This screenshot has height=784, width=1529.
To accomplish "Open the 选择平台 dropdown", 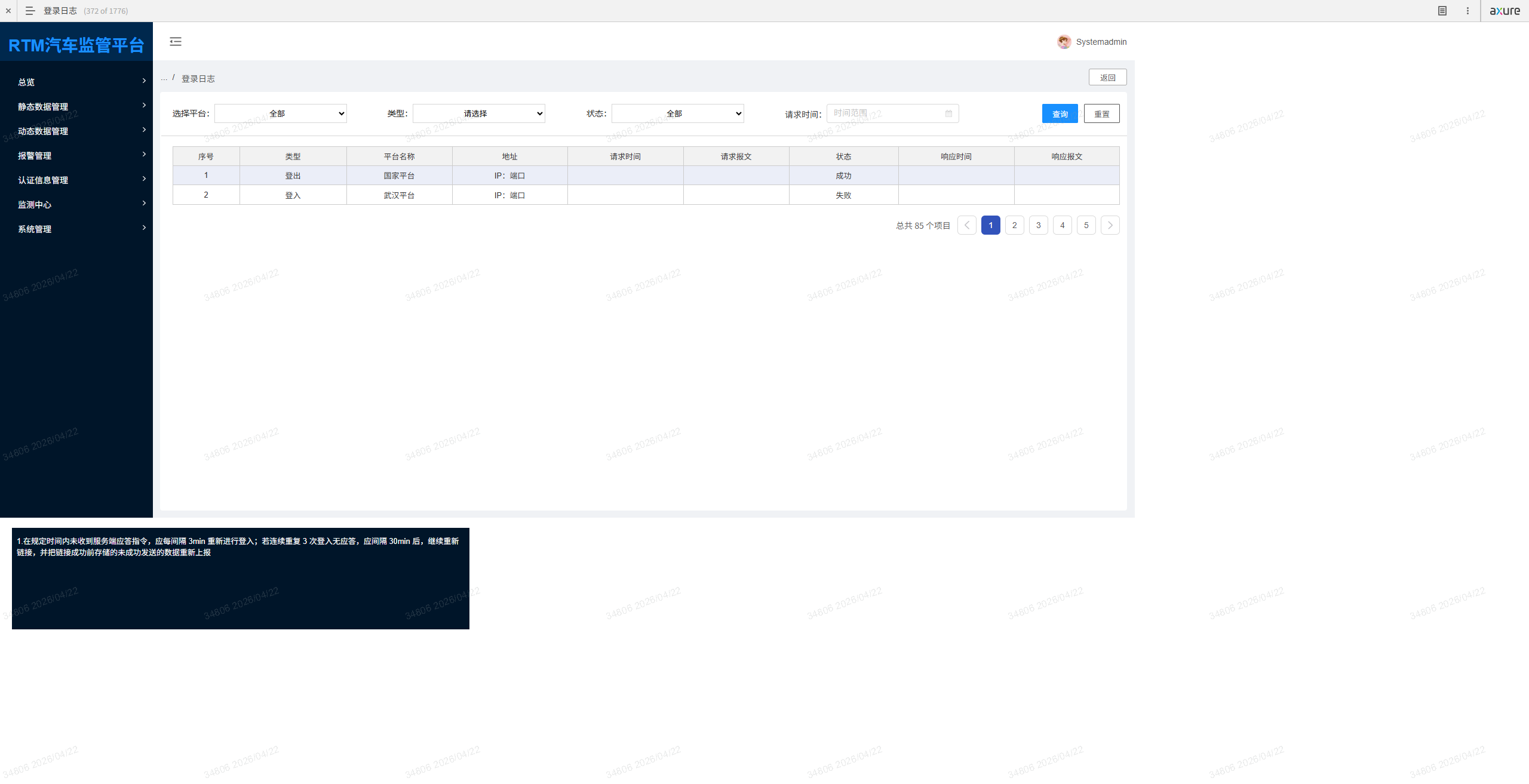I will pyautogui.click(x=281, y=113).
